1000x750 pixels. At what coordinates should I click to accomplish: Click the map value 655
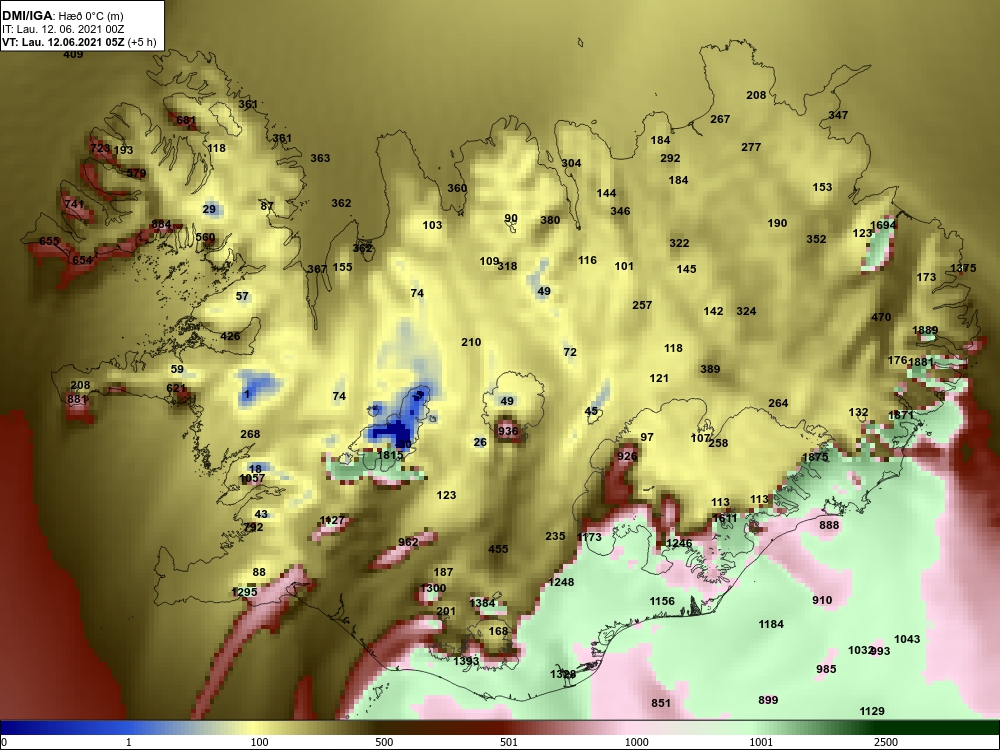tap(49, 241)
